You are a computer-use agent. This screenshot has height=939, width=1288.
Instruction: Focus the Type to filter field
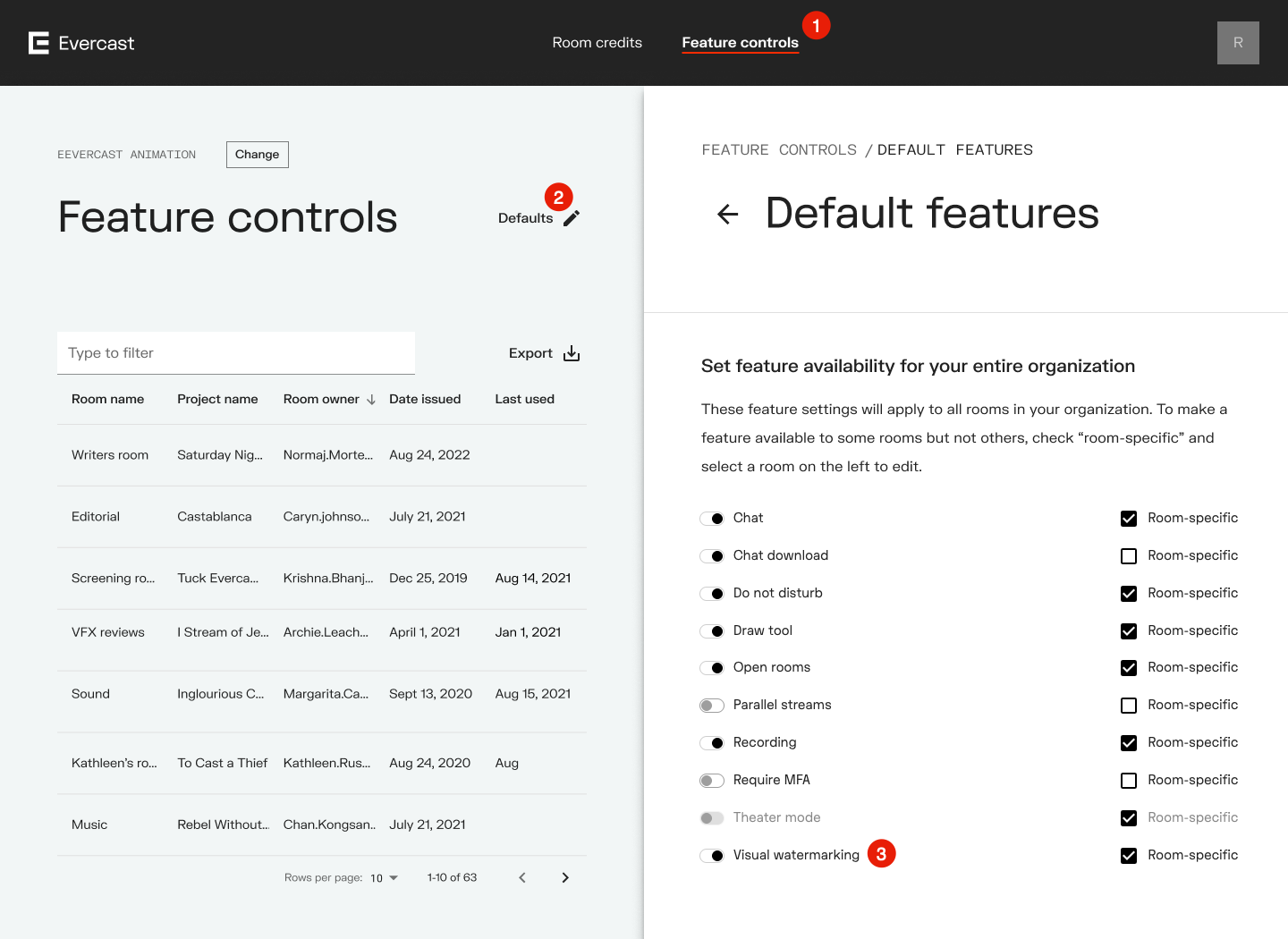pos(236,353)
